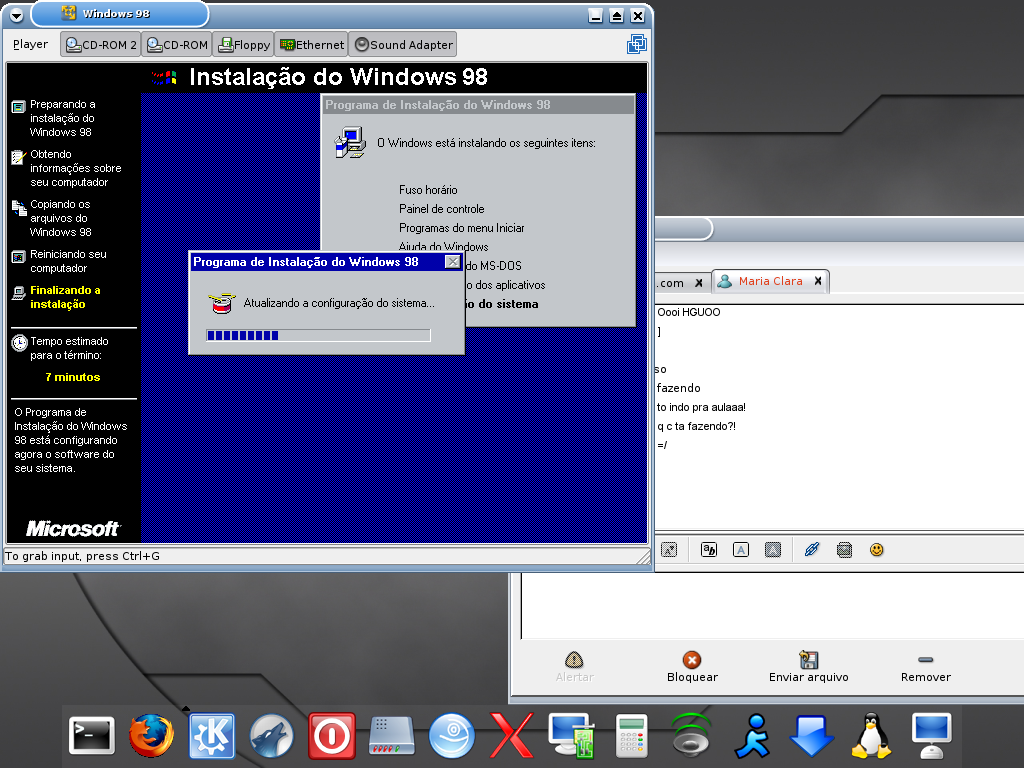Enter full screen mode in VMware Player
Screen dimensions: 1024x768
point(637,44)
